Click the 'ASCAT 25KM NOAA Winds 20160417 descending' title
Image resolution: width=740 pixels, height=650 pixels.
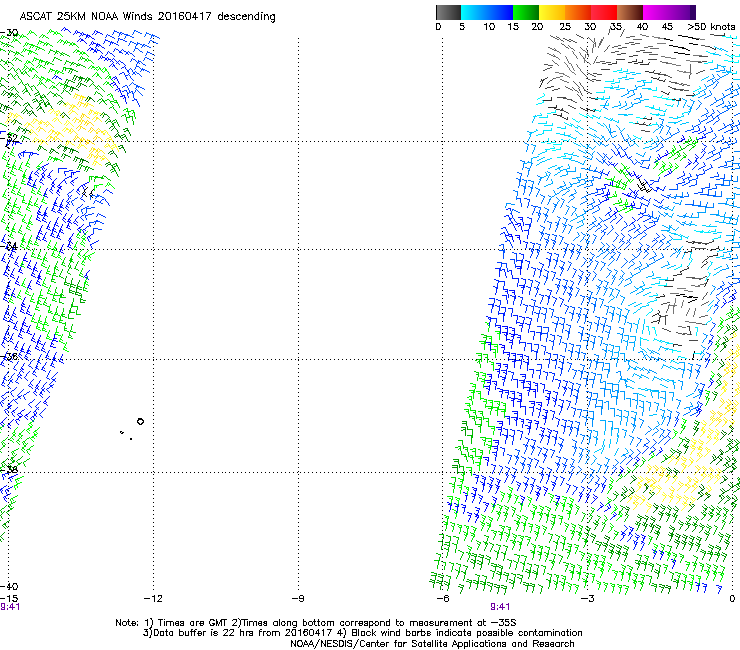click(x=147, y=17)
